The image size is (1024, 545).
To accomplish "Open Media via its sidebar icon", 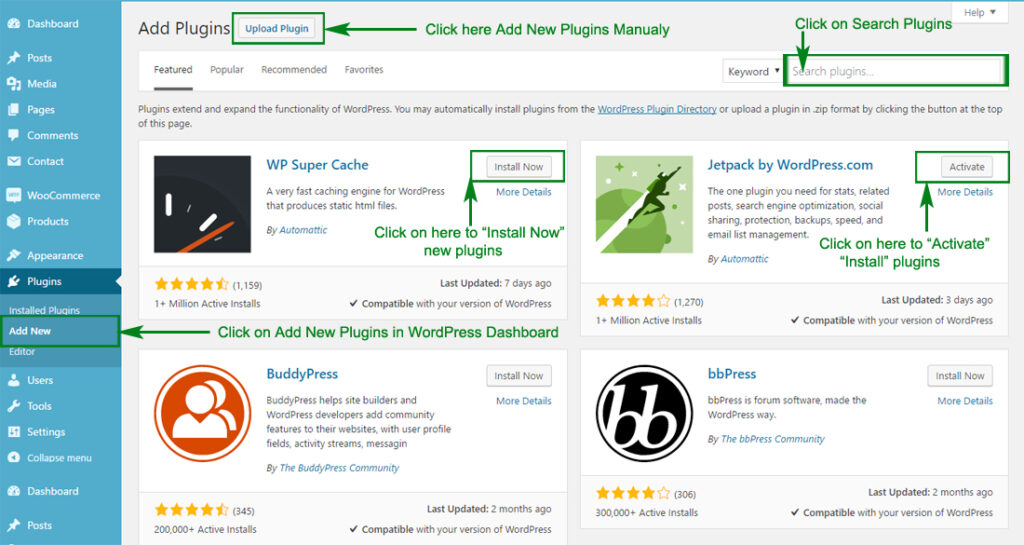I will tap(13, 84).
